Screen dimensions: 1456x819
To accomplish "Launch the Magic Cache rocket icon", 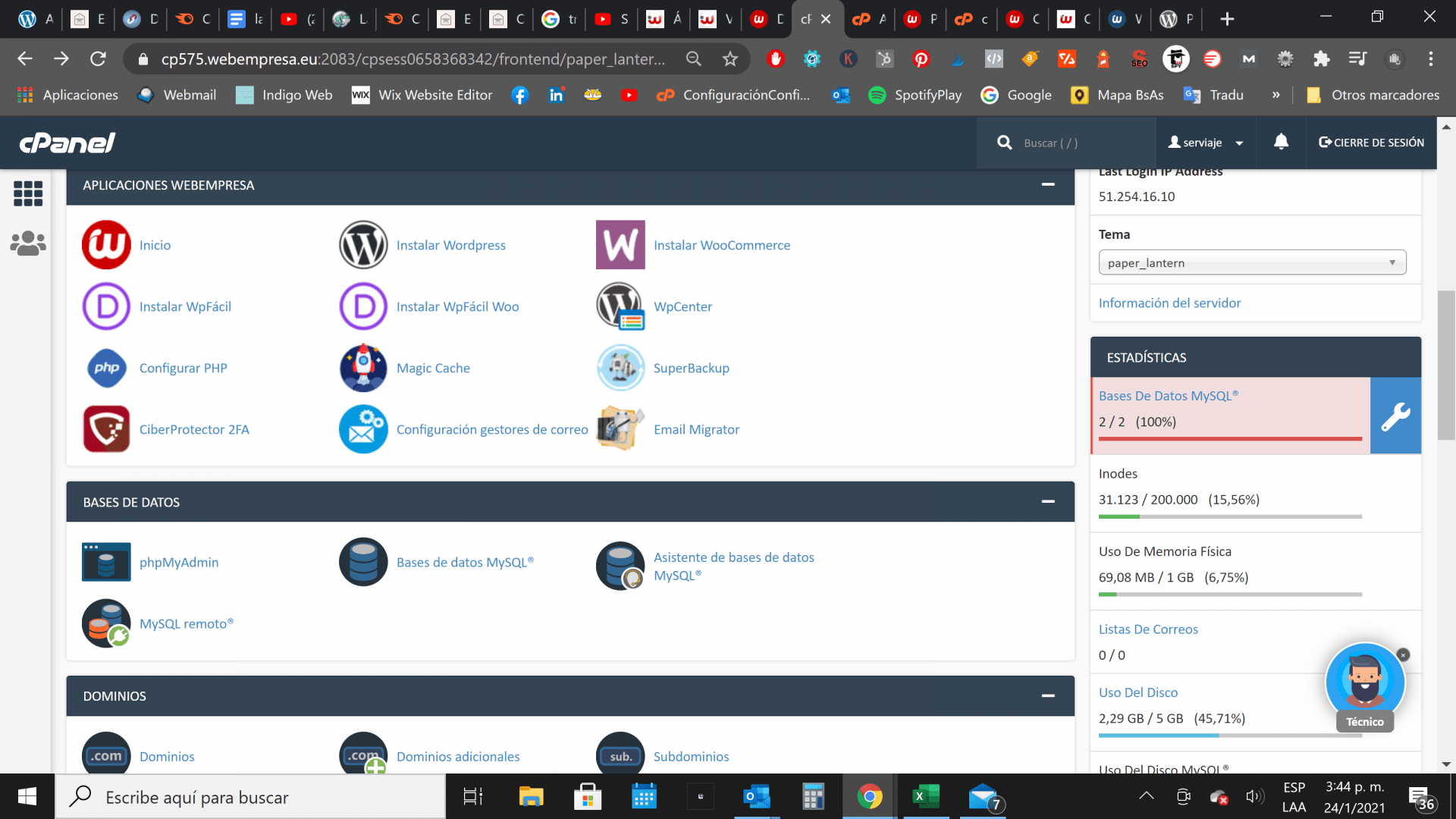I will pos(363,368).
